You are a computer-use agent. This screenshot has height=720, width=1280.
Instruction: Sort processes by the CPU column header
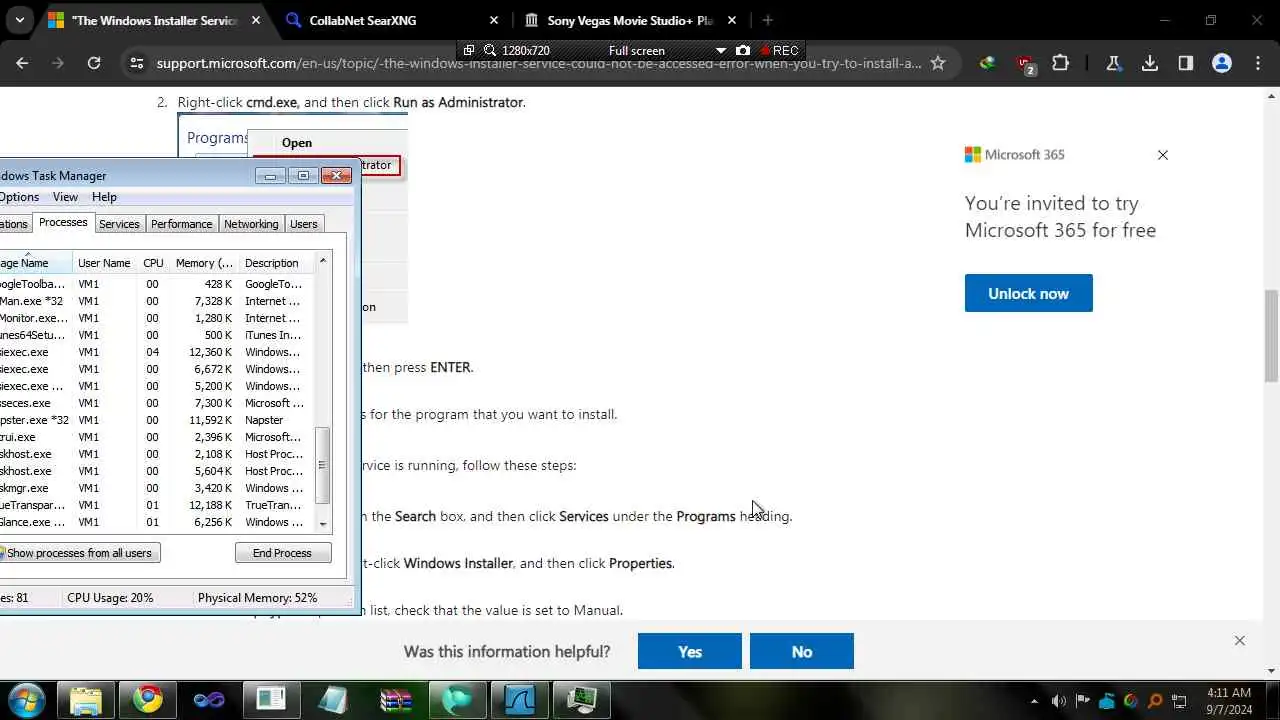153,263
